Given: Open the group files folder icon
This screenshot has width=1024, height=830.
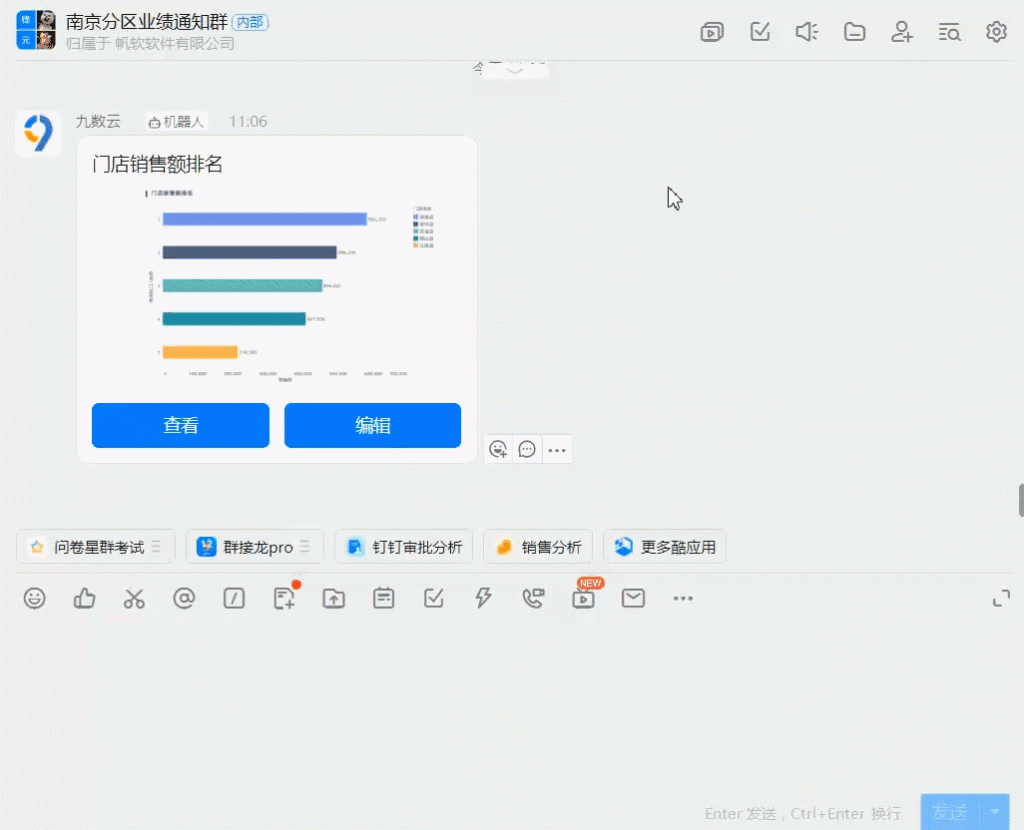Looking at the screenshot, I should 854,32.
